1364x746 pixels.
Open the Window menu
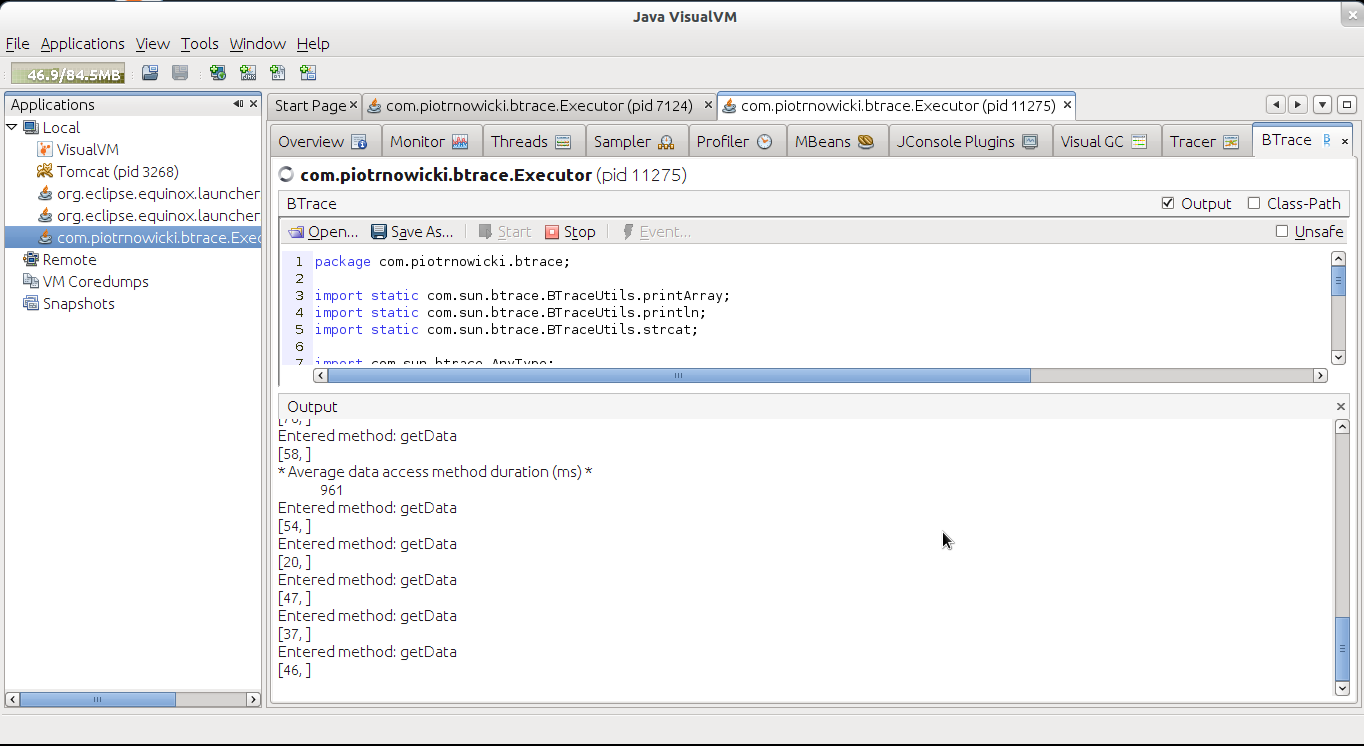257,43
